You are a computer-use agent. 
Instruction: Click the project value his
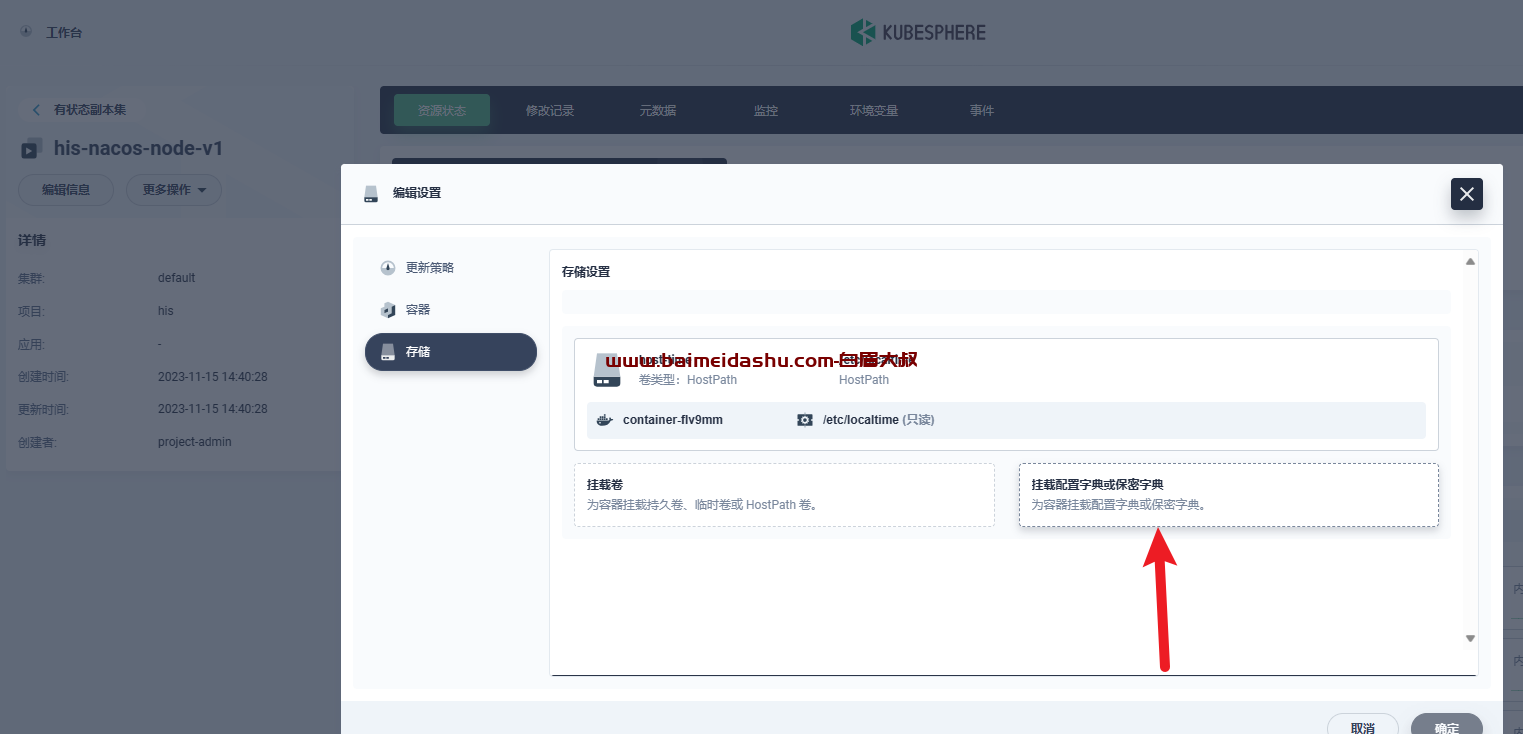(x=166, y=311)
